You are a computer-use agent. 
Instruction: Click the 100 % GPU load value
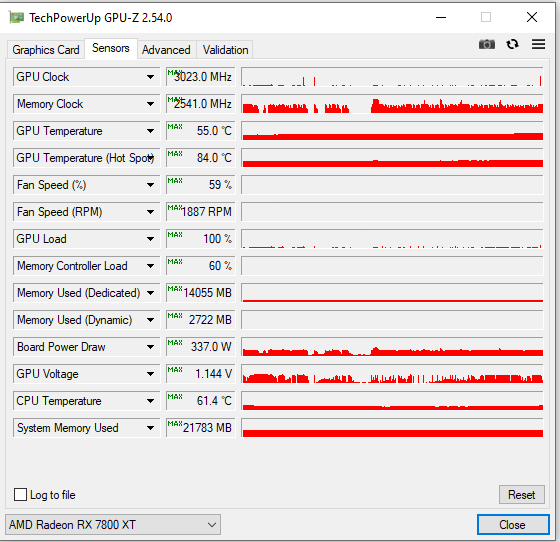(200, 239)
